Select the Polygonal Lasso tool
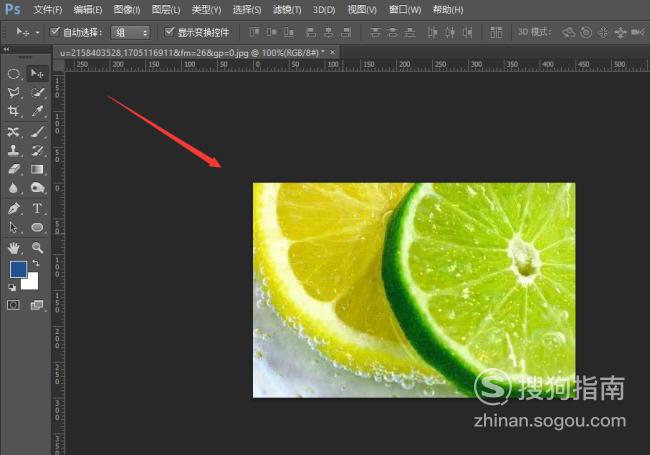 (x=14, y=92)
